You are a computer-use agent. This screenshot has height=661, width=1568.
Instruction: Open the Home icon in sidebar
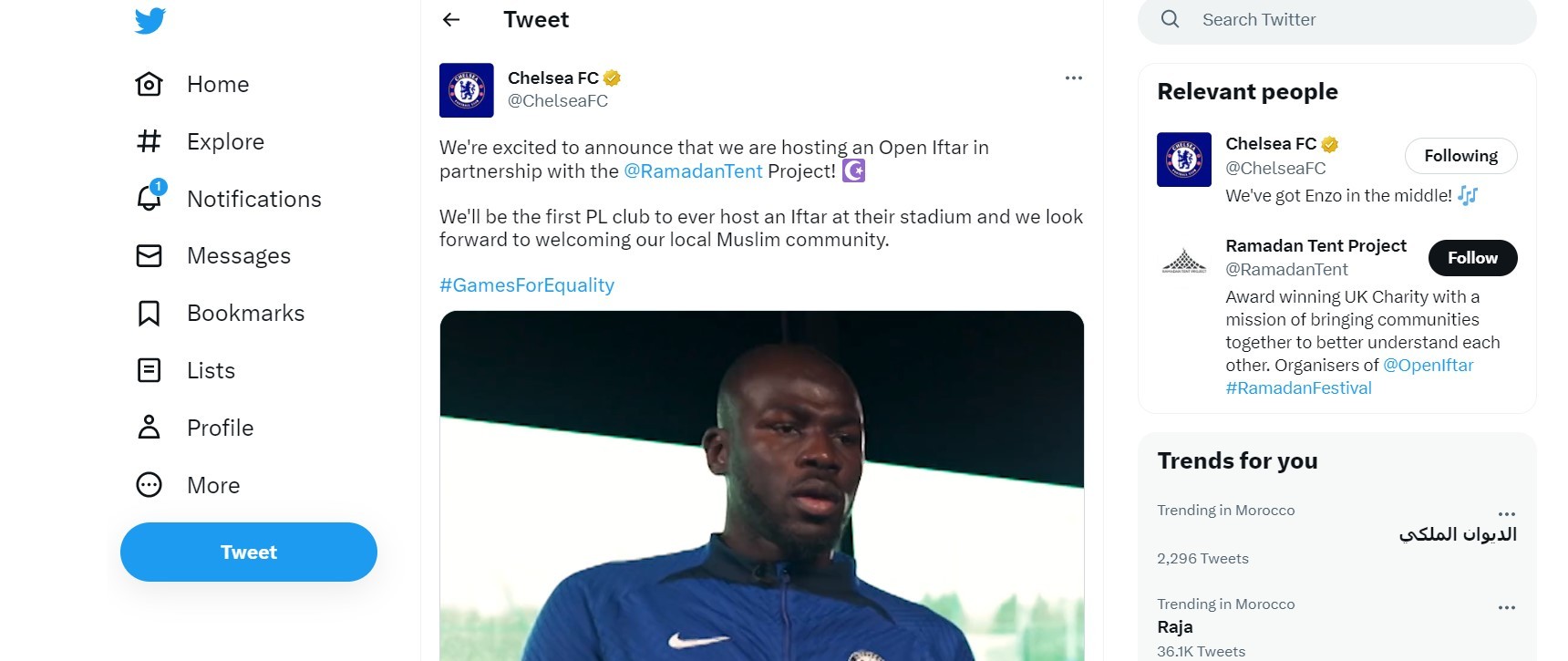149,84
